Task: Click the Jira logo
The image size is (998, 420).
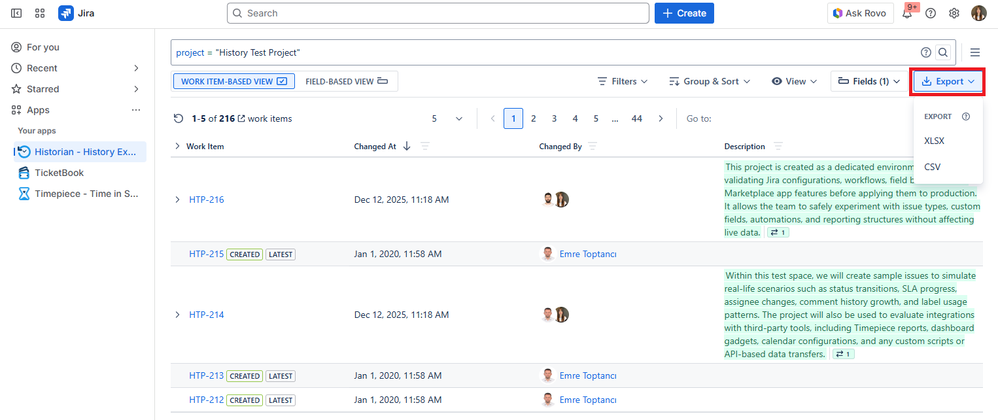Action: tap(76, 13)
